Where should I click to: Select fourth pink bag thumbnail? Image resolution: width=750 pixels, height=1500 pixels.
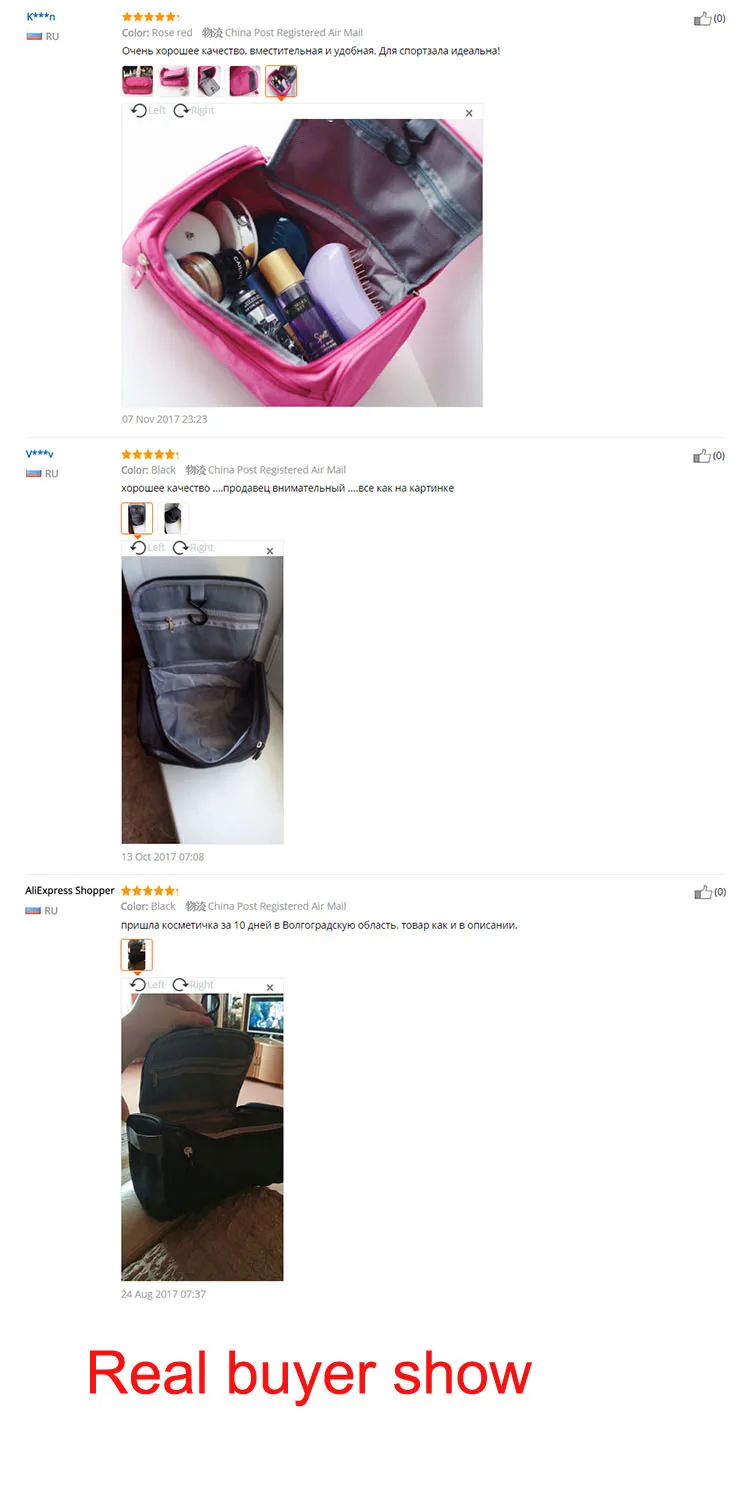click(245, 81)
